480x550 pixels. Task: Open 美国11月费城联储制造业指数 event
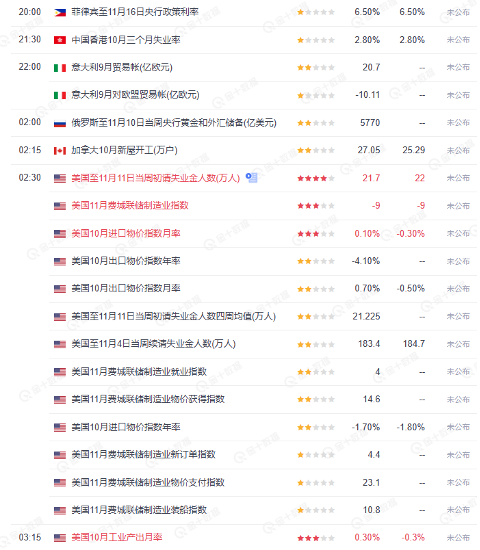coord(130,206)
